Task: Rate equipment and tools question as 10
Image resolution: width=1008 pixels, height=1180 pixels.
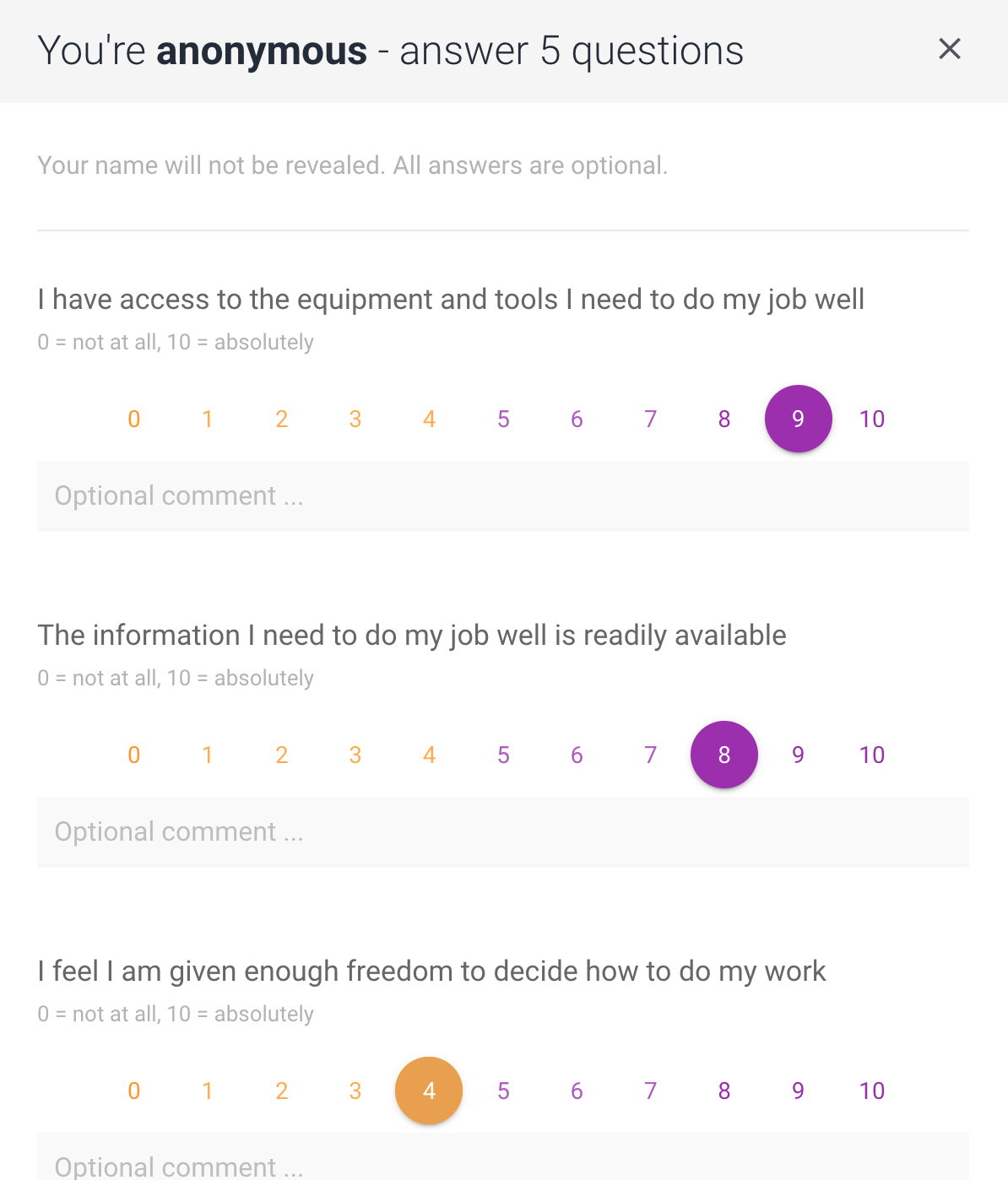Action: point(871,419)
